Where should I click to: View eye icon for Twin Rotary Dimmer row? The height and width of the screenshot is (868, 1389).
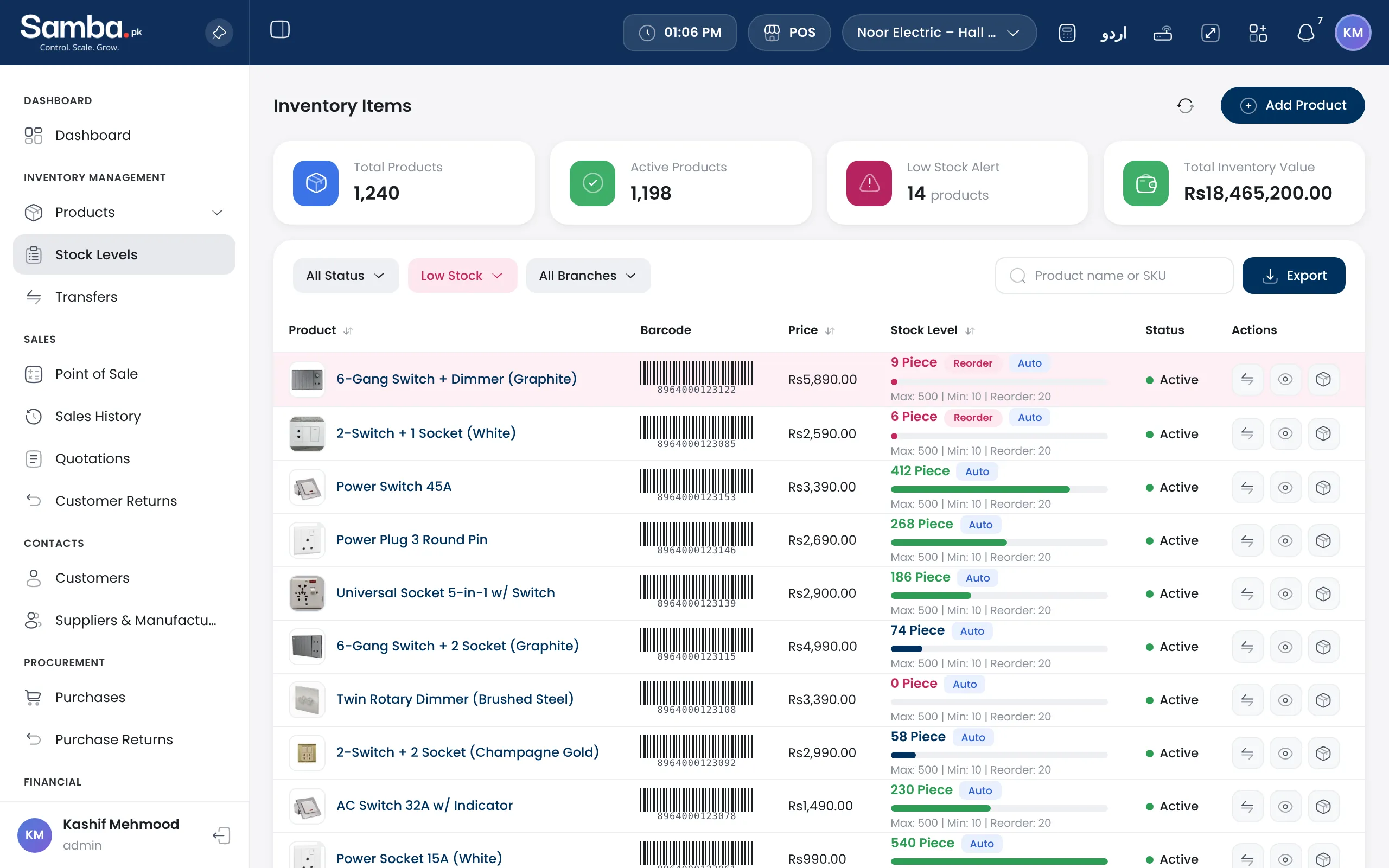click(x=1285, y=700)
